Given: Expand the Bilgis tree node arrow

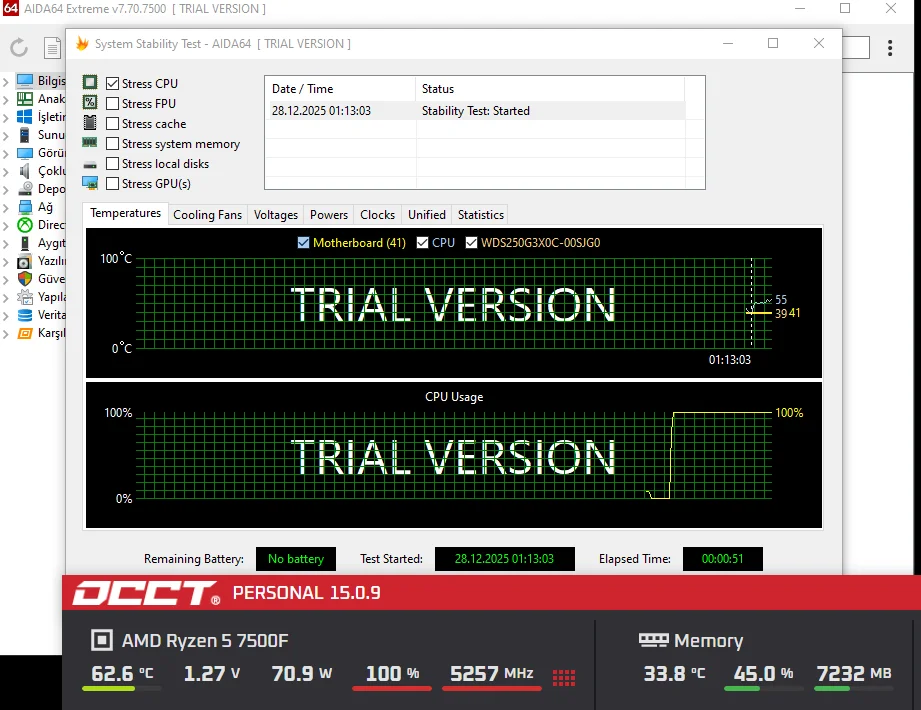Looking at the screenshot, I should tap(6, 81).
